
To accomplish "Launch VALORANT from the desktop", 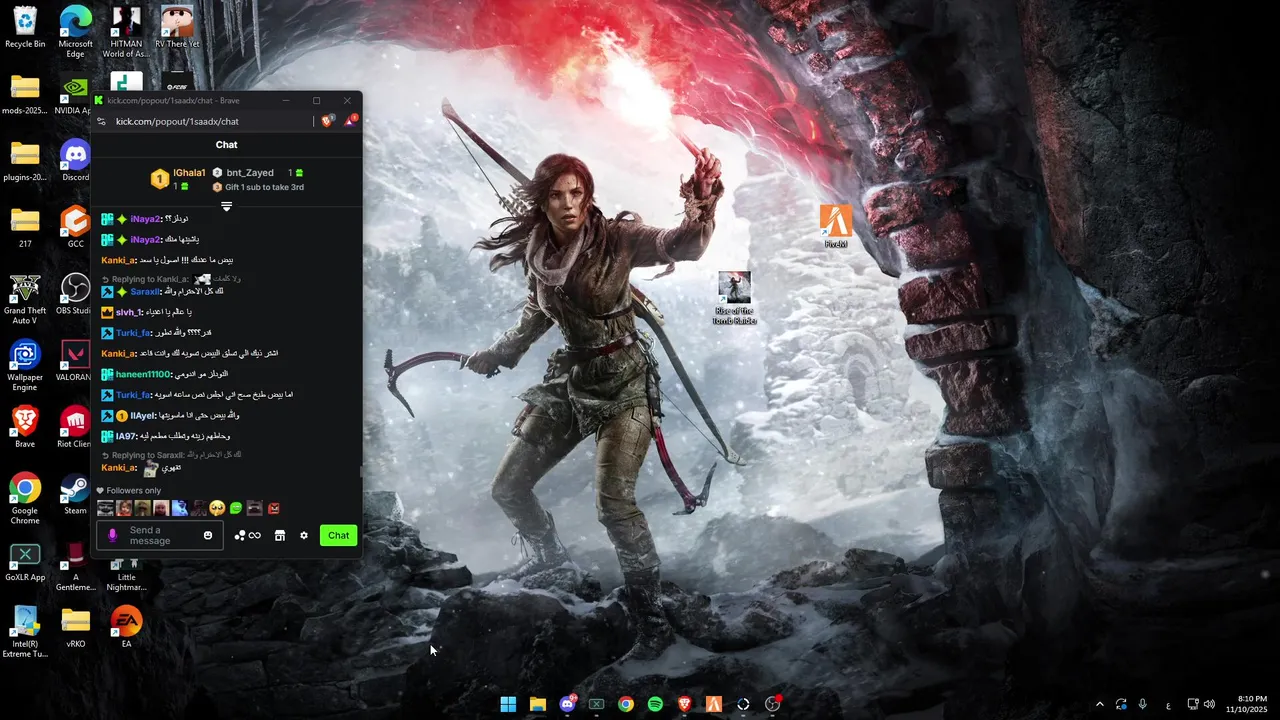I will pyautogui.click(x=75, y=362).
